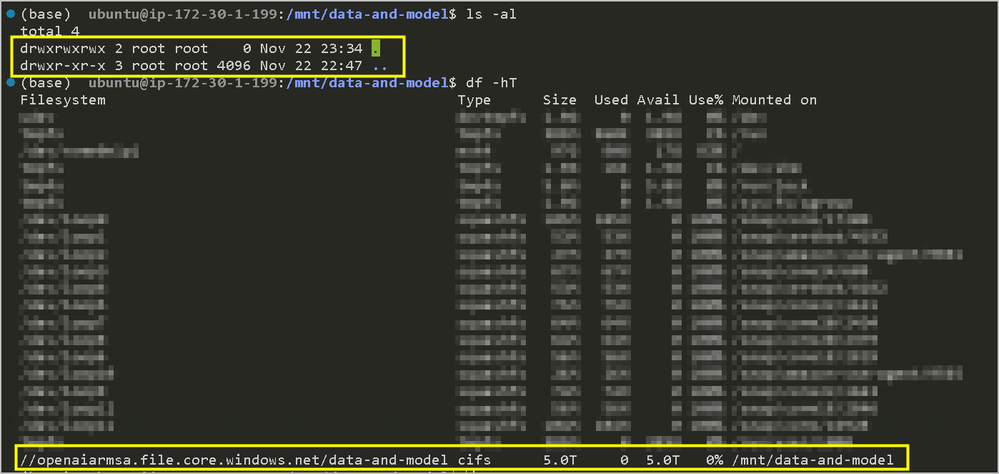The image size is (999, 474).
Task: Click the Used column header
Action: point(612,100)
